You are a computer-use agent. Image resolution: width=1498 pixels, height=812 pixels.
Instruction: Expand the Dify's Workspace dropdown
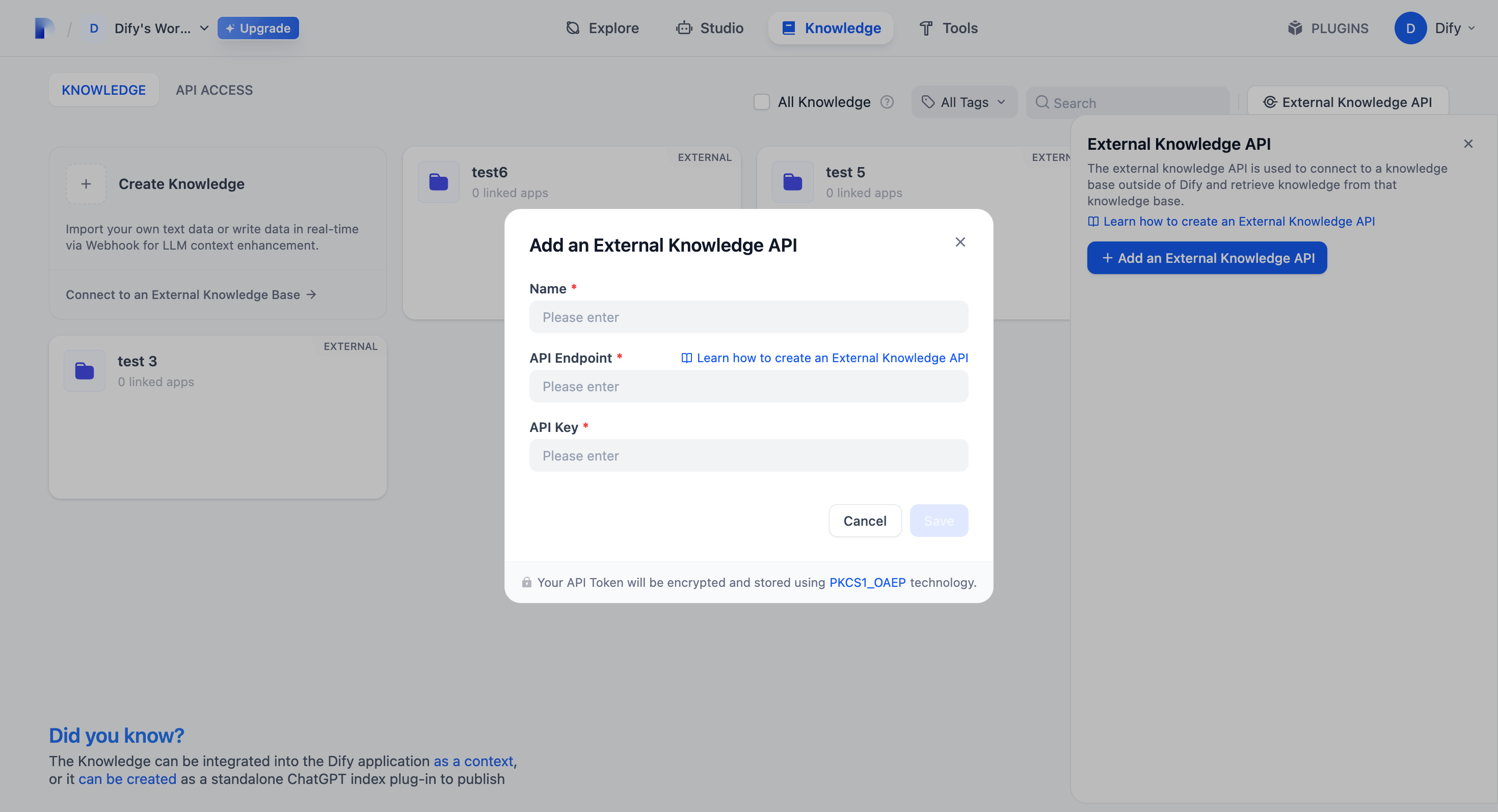click(204, 28)
